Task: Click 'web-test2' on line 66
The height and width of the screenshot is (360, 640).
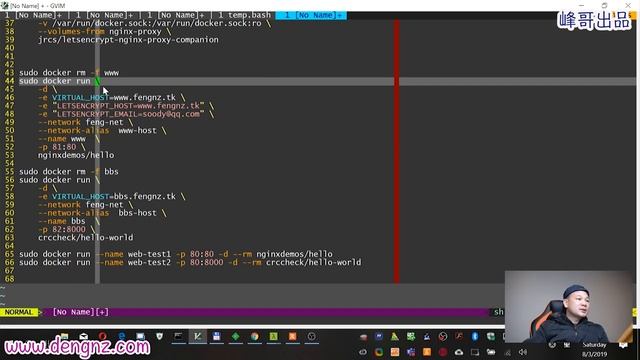Action: point(149,262)
